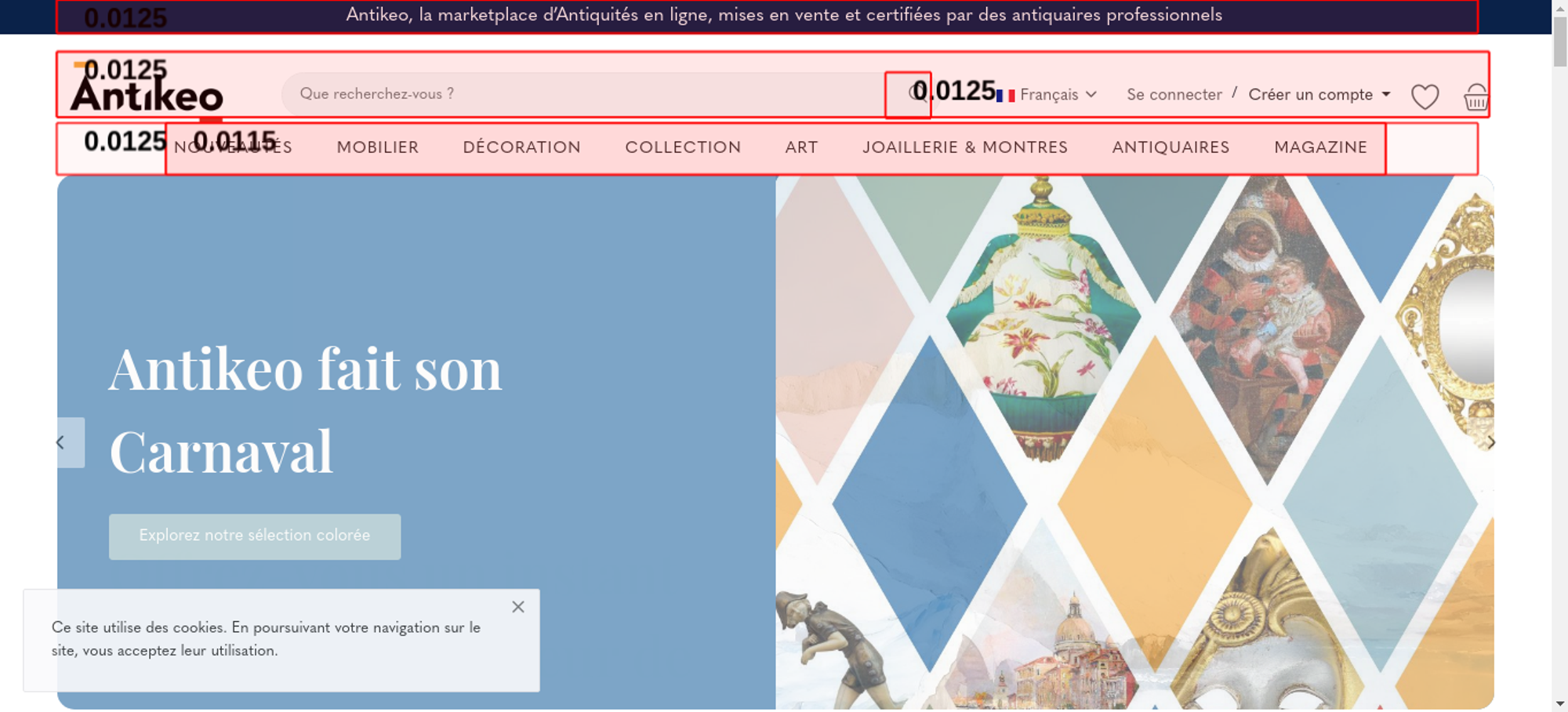The height and width of the screenshot is (712, 1568).
Task: Open the ANTIQUAIRES menu item
Action: point(1171,147)
